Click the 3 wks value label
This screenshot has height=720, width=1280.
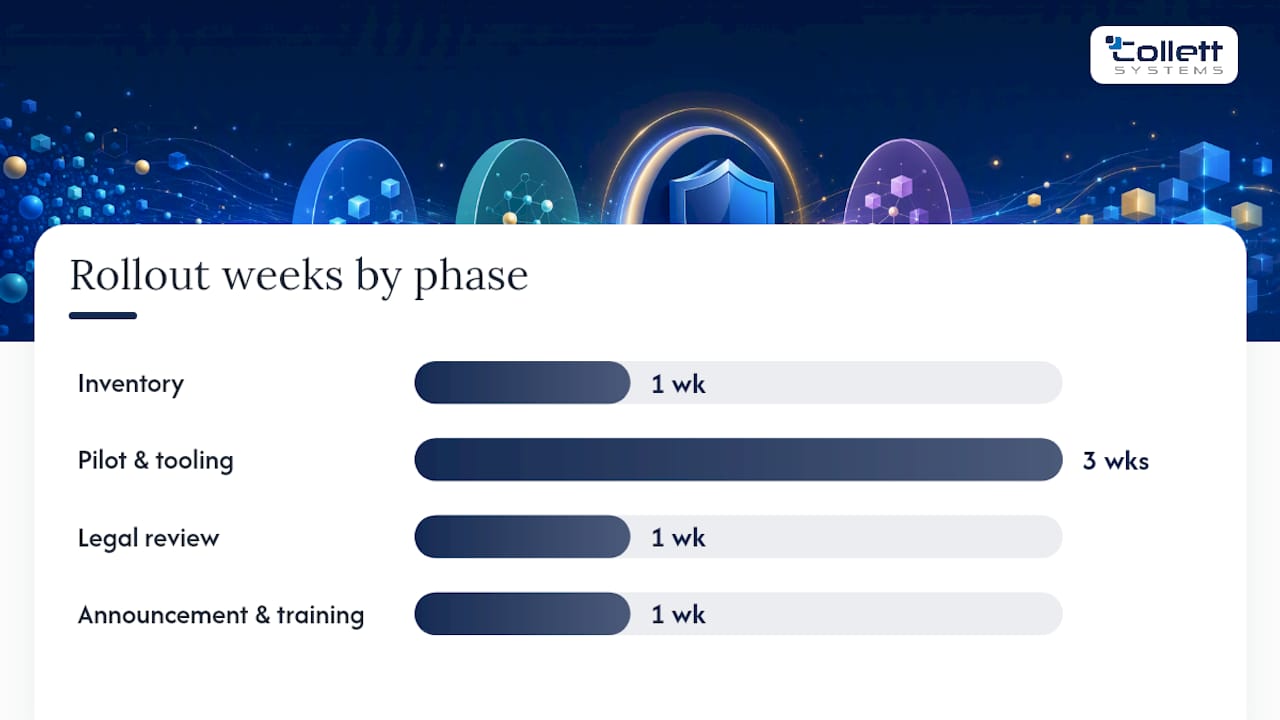tap(1116, 461)
